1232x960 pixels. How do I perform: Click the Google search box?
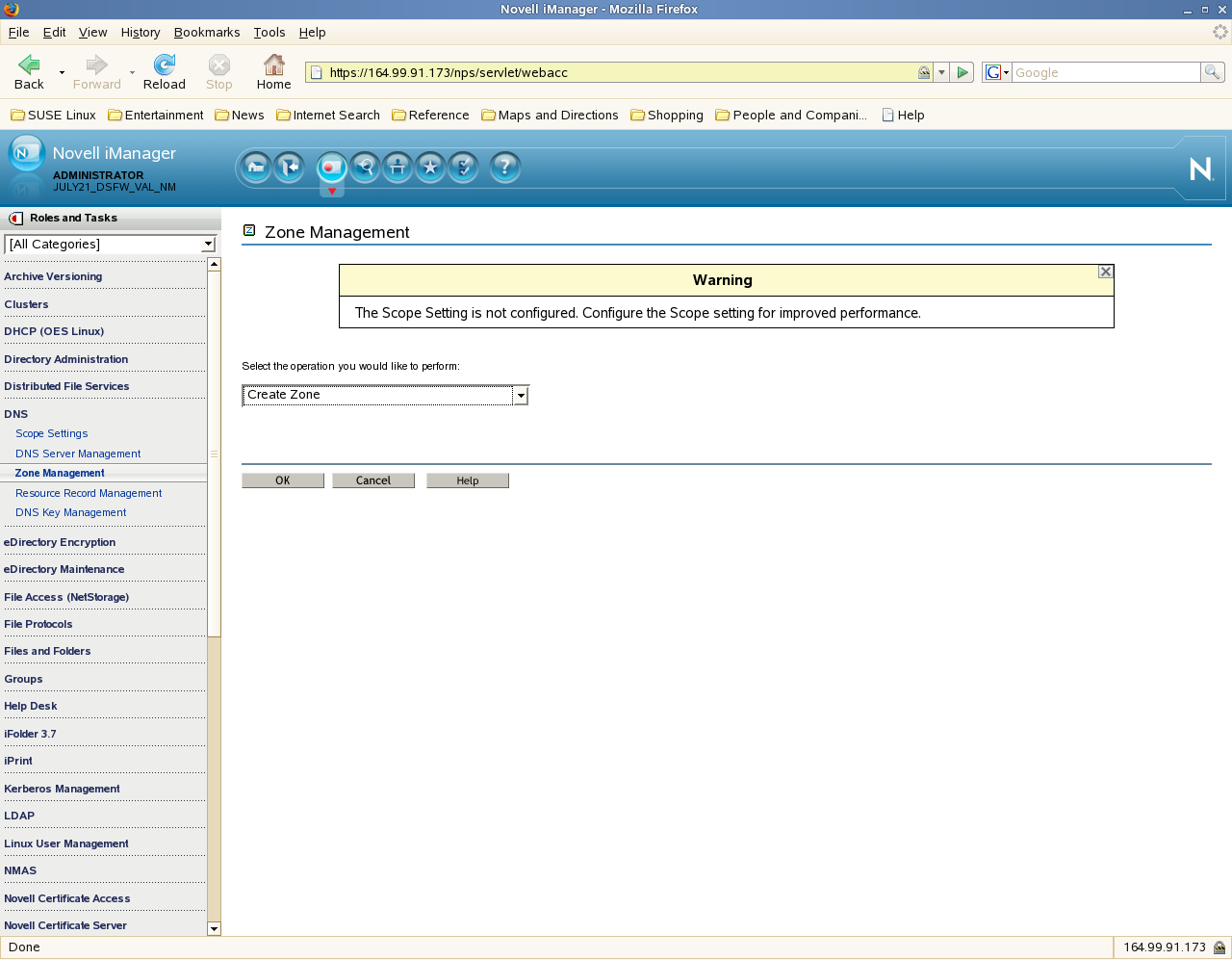click(1106, 72)
